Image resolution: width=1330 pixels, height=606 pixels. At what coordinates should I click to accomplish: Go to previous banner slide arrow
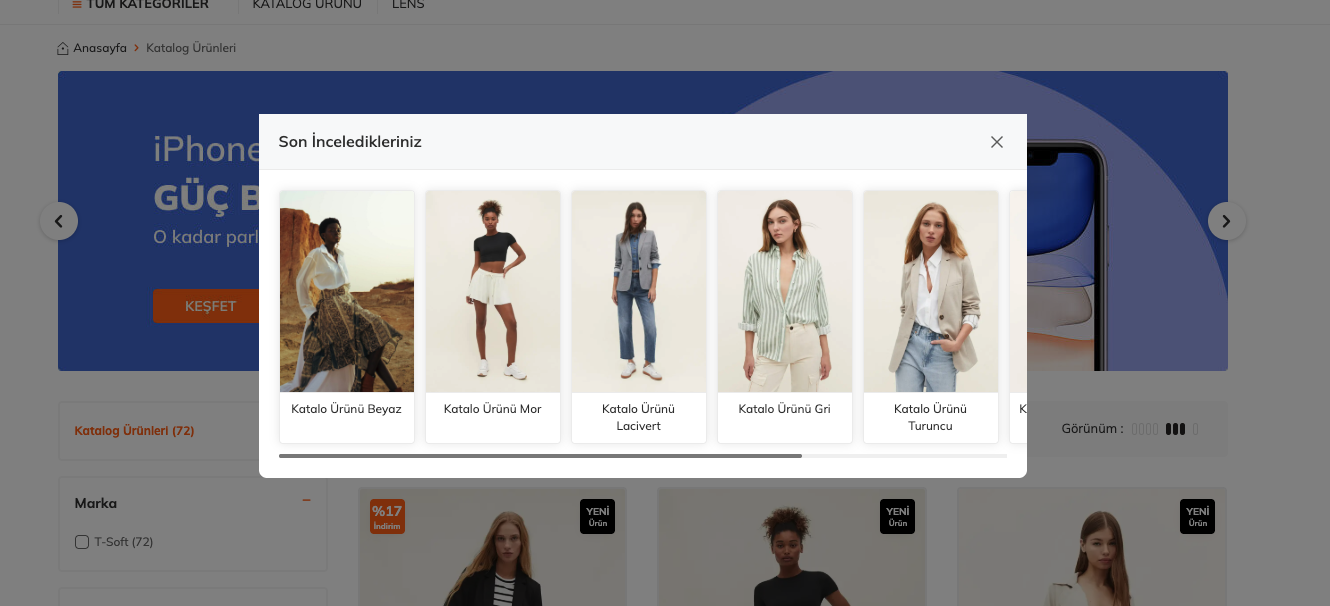click(59, 221)
